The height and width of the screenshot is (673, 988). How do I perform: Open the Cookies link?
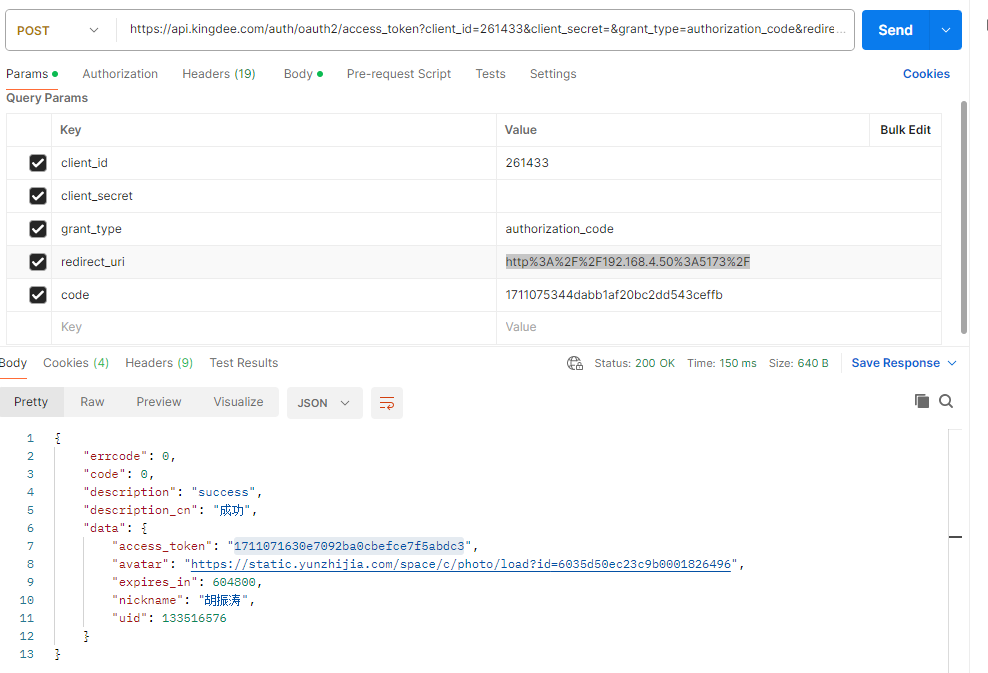926,74
